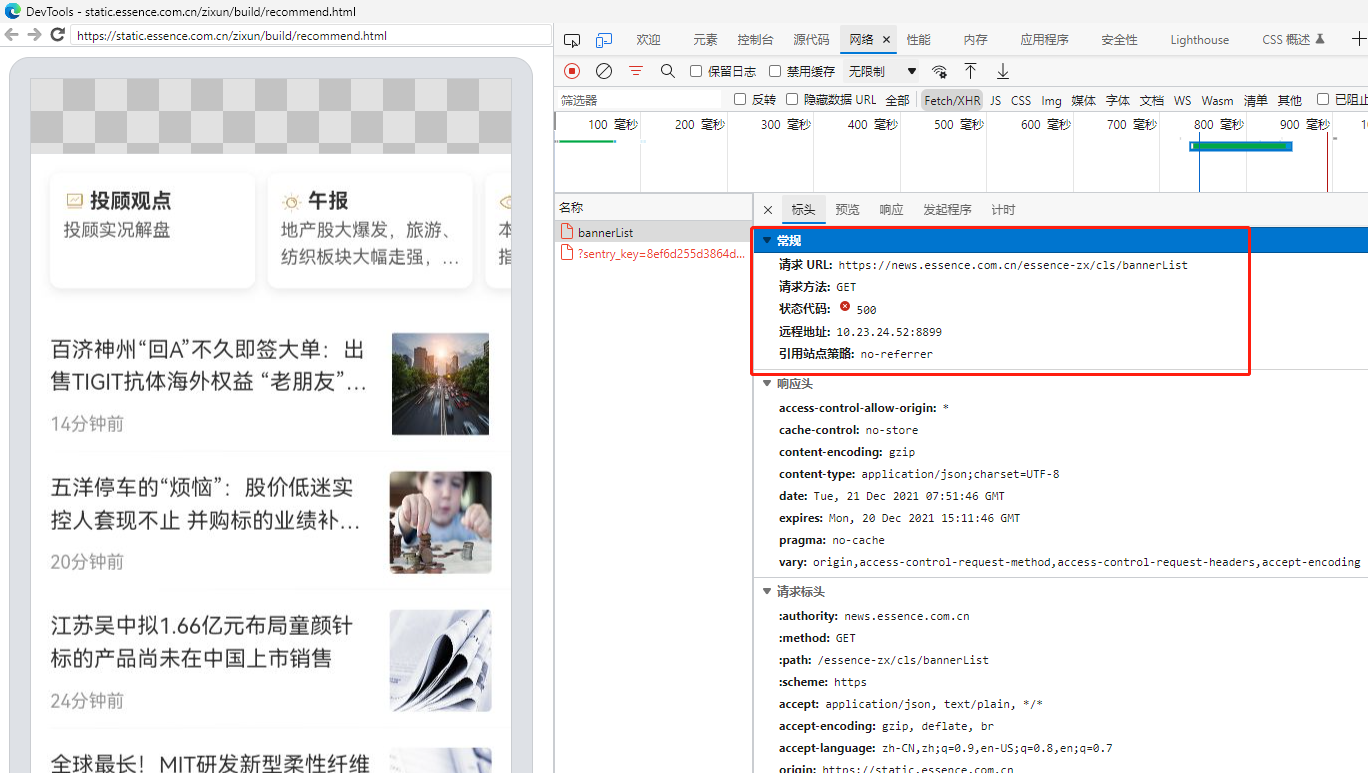This screenshot has height=773, width=1368.
Task: Toggle the device emulation icon
Action: pyautogui.click(x=604, y=40)
